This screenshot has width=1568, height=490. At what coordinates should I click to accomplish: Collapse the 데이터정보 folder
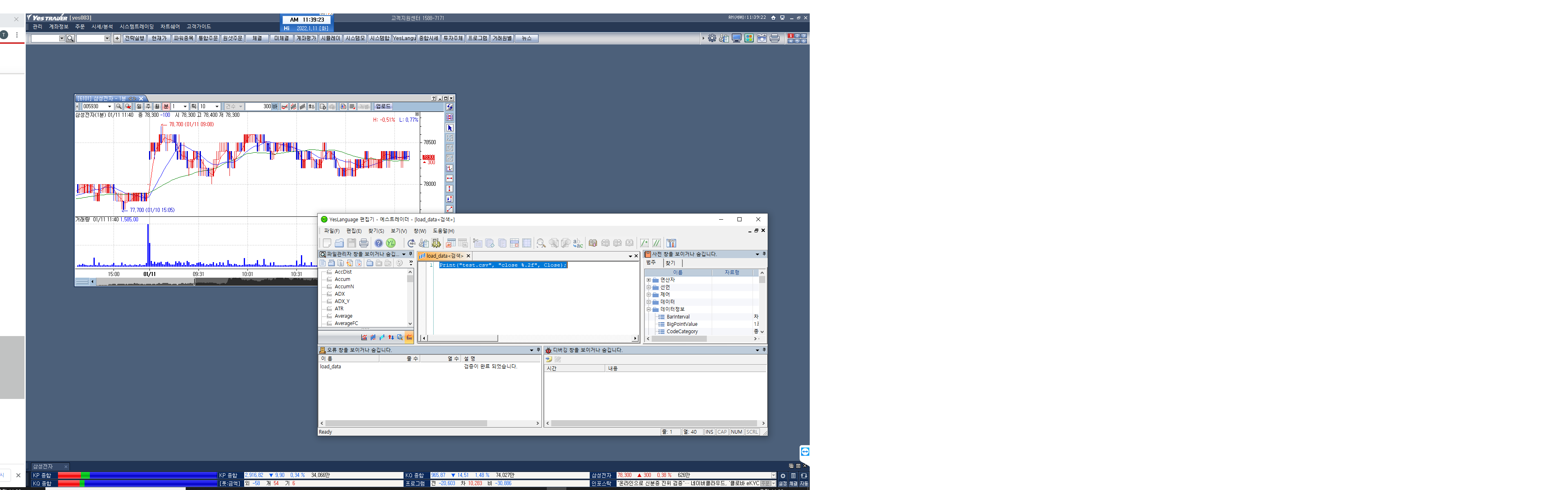(648, 309)
